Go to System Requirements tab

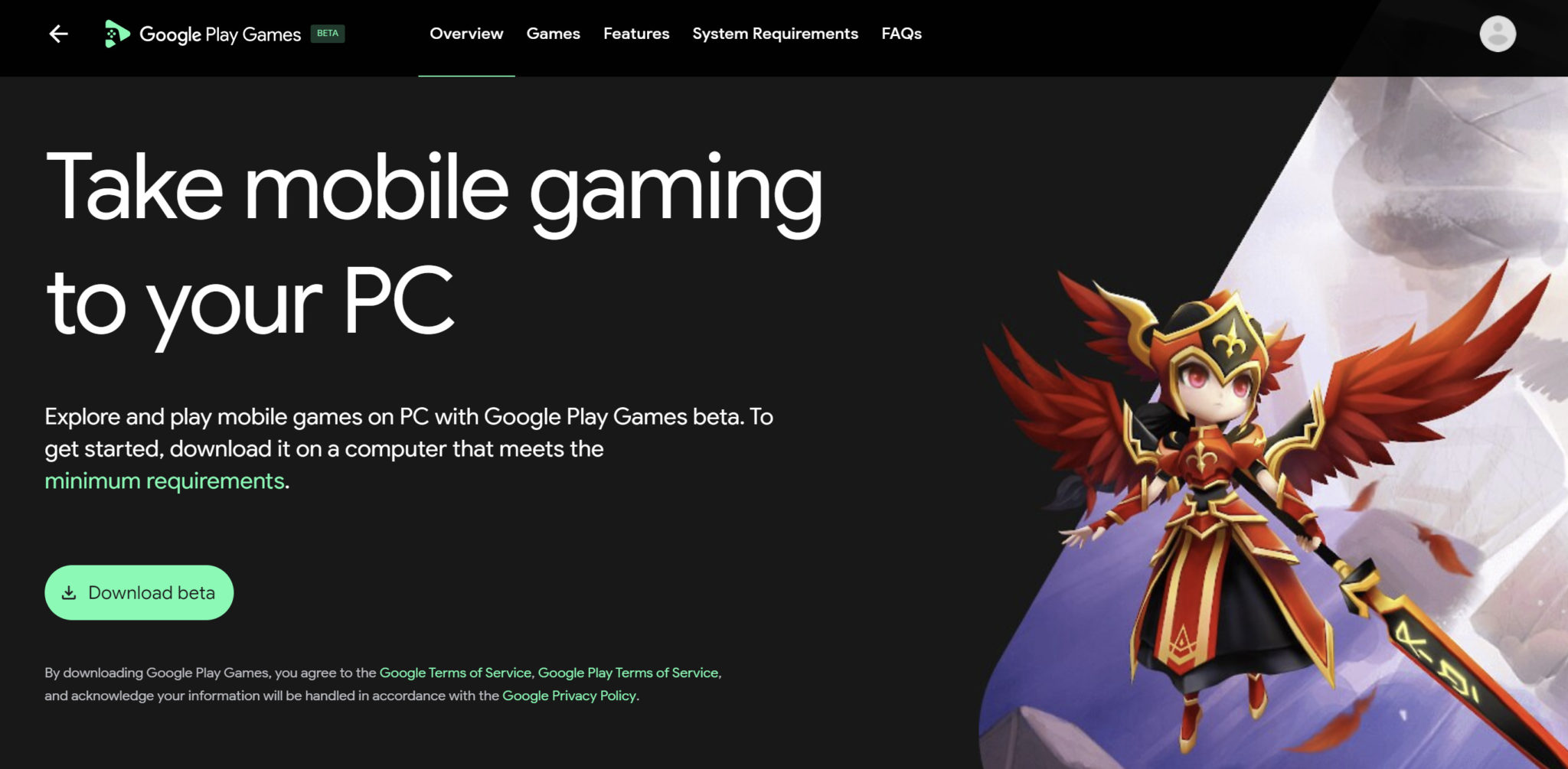[x=775, y=34]
